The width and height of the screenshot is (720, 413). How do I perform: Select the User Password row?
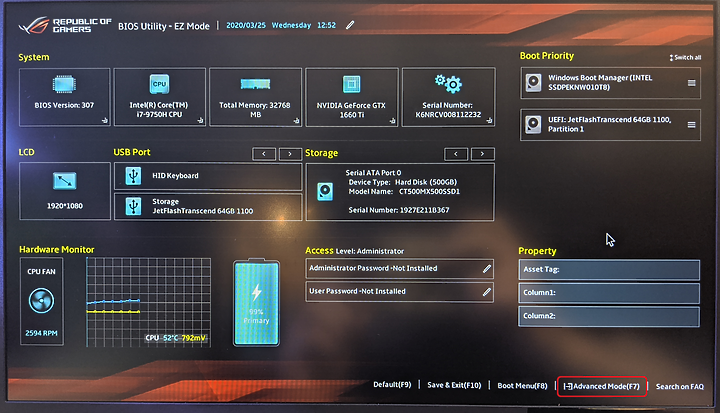point(399,292)
